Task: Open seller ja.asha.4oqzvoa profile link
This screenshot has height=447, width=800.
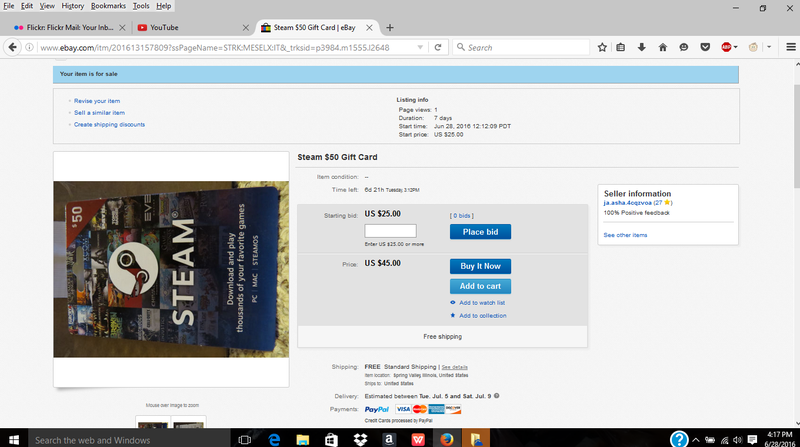Action: (x=628, y=203)
